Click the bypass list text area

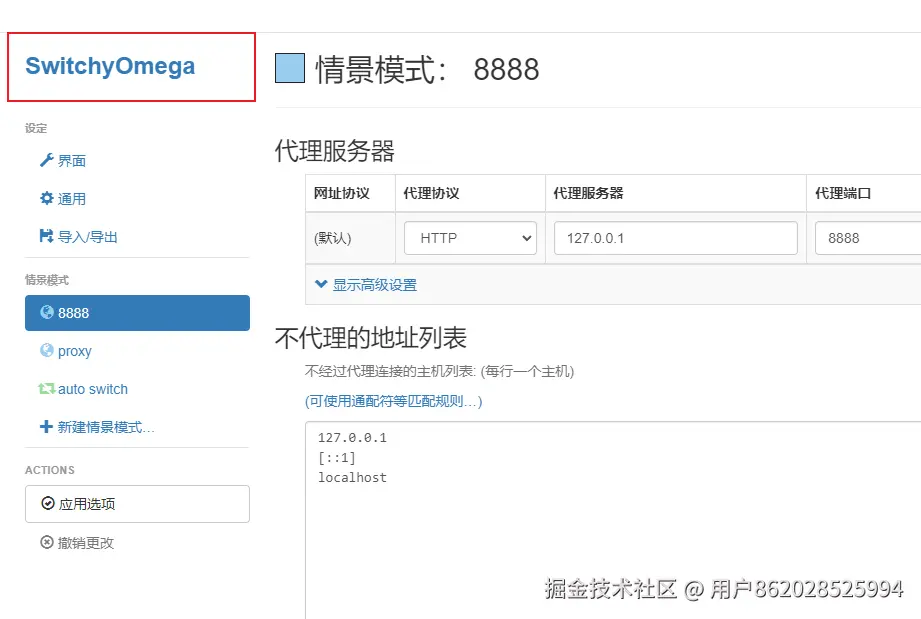coord(613,520)
